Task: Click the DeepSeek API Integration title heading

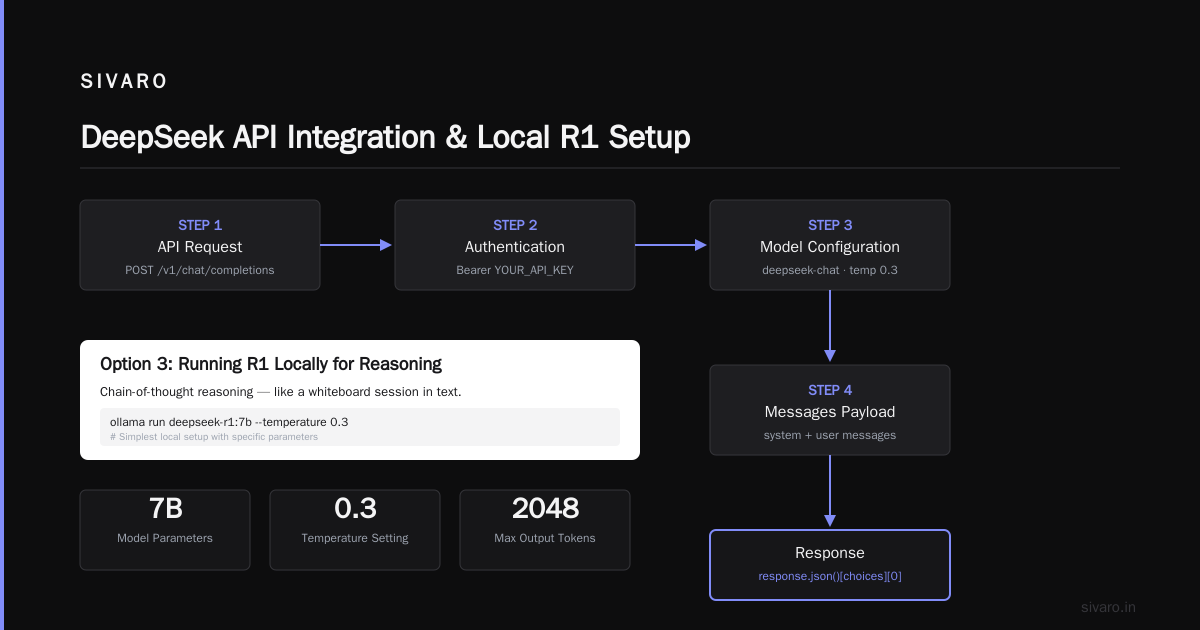Action: [x=385, y=137]
